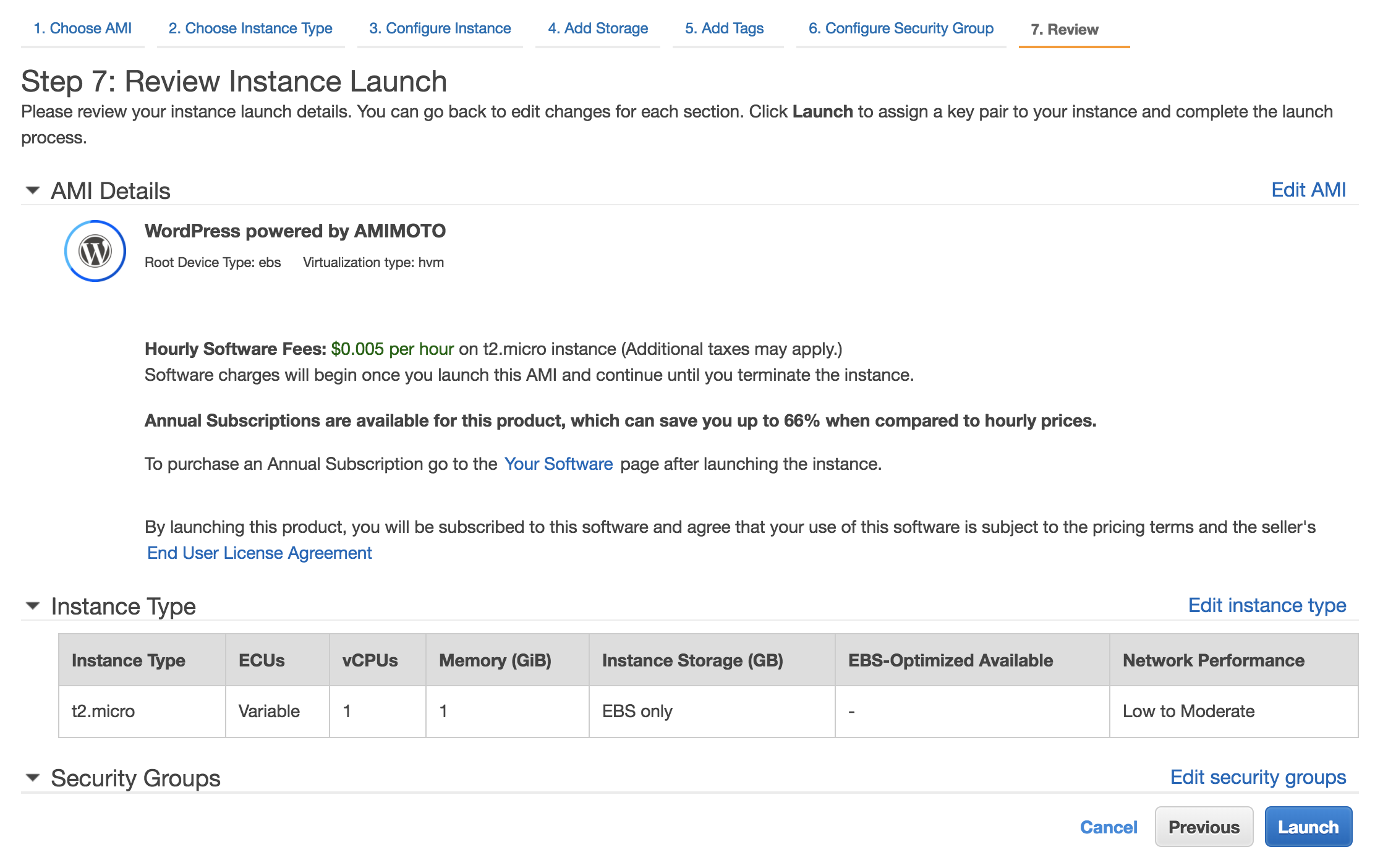Launch the instance with the Launch button
This screenshot has width=1375, height=868.
pos(1308,827)
